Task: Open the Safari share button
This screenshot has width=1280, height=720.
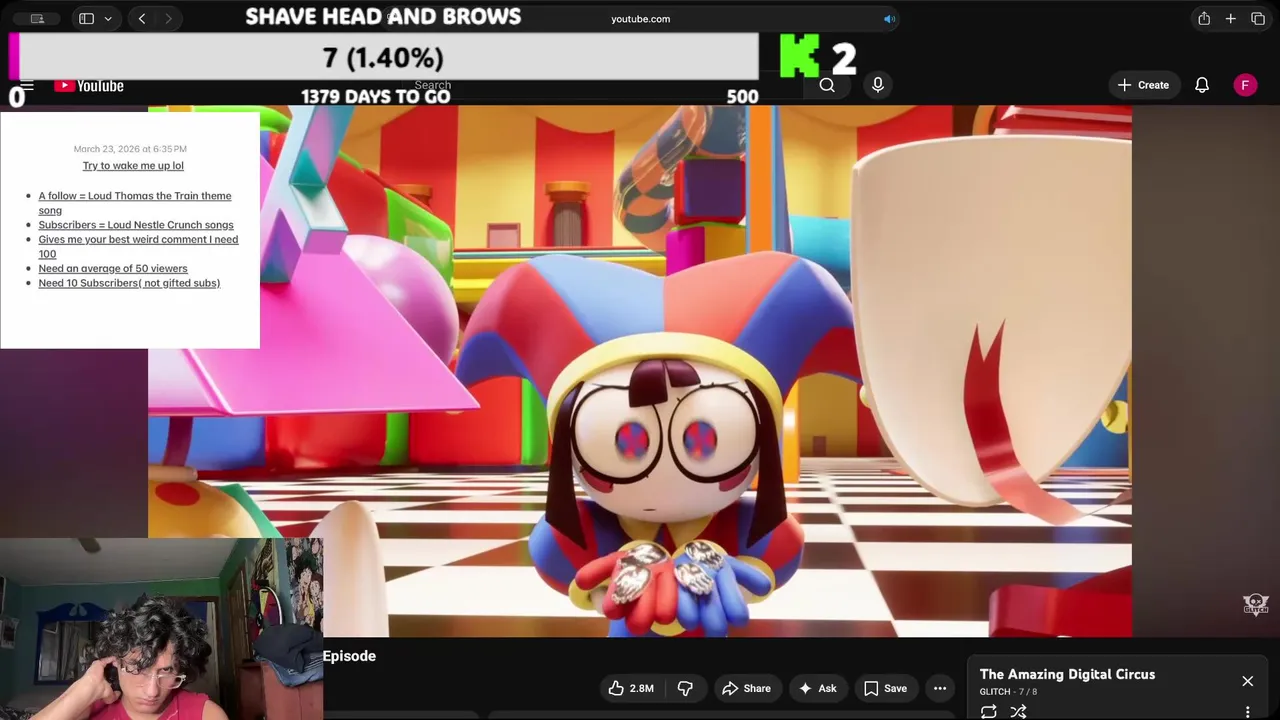Action: [x=1204, y=19]
